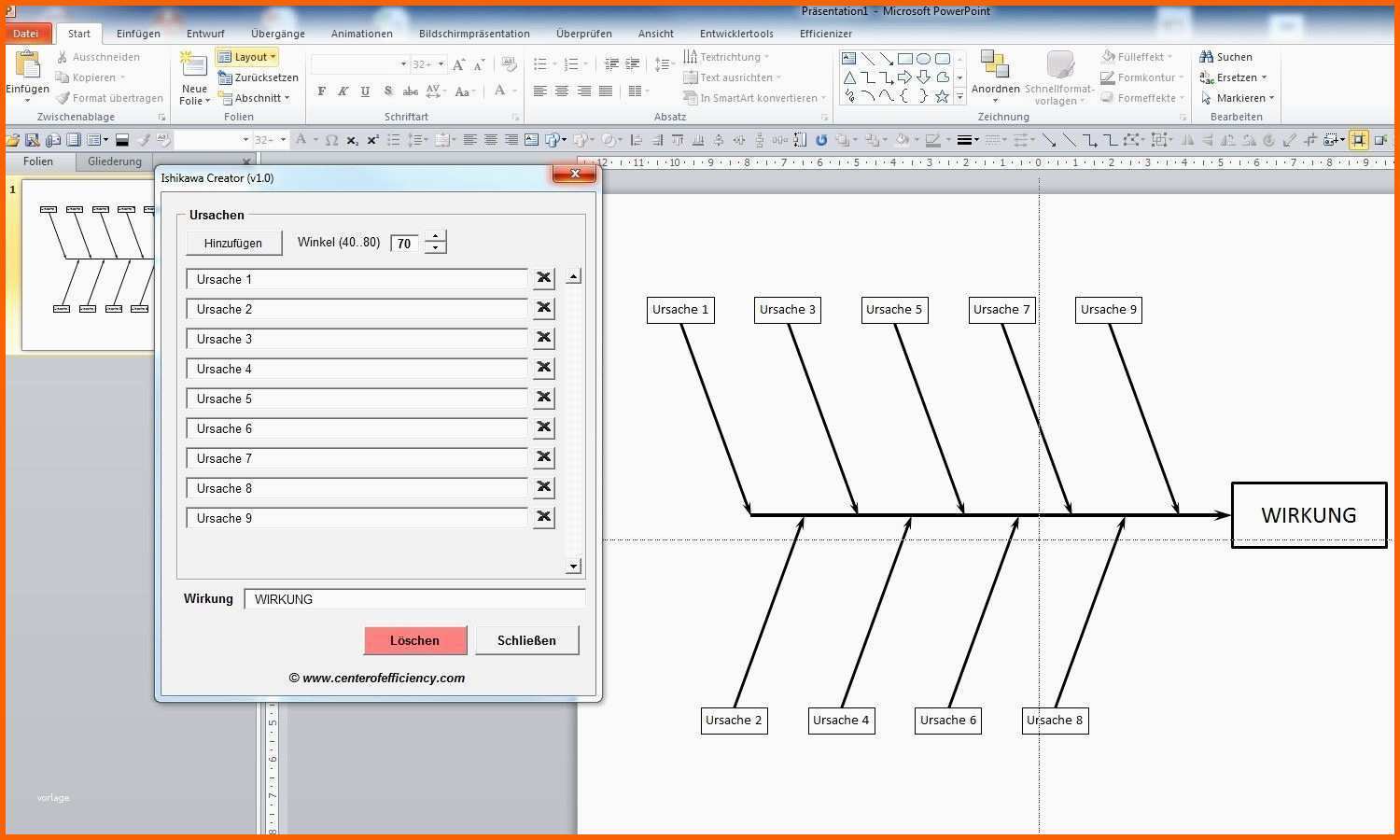Toggle text shadow (S) in ribbon
This screenshot has height=840, width=1400.
point(387,91)
